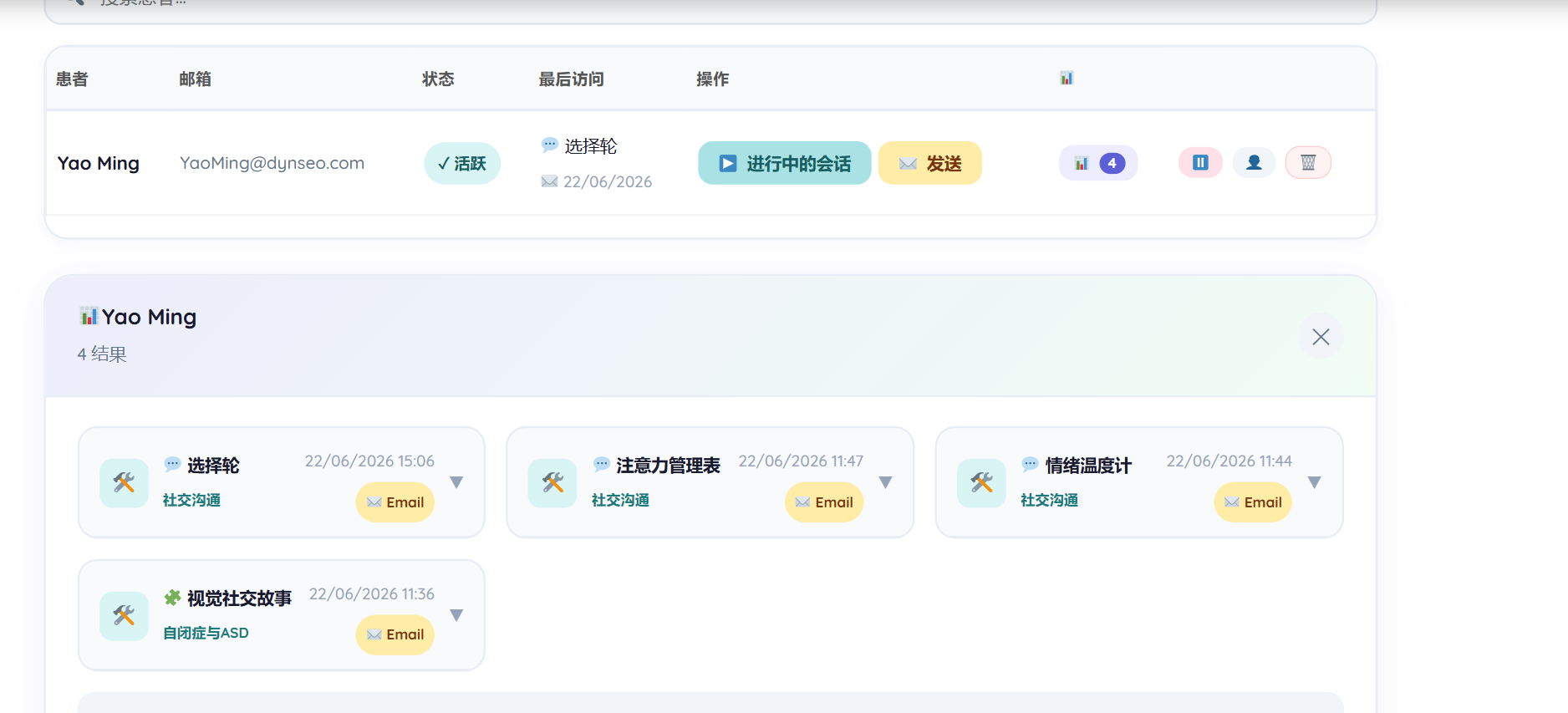
Task: Click the 22/06/2026 11:44 timestamp
Action: [x=1229, y=461]
